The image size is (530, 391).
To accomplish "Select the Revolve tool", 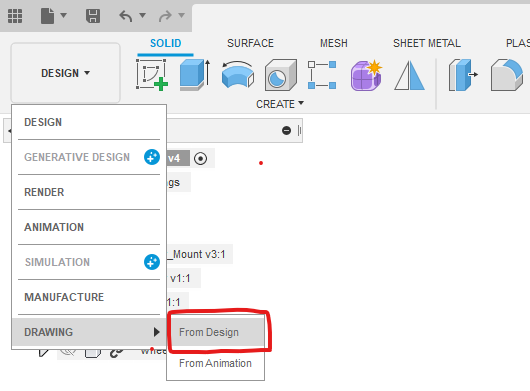I will 238,75.
